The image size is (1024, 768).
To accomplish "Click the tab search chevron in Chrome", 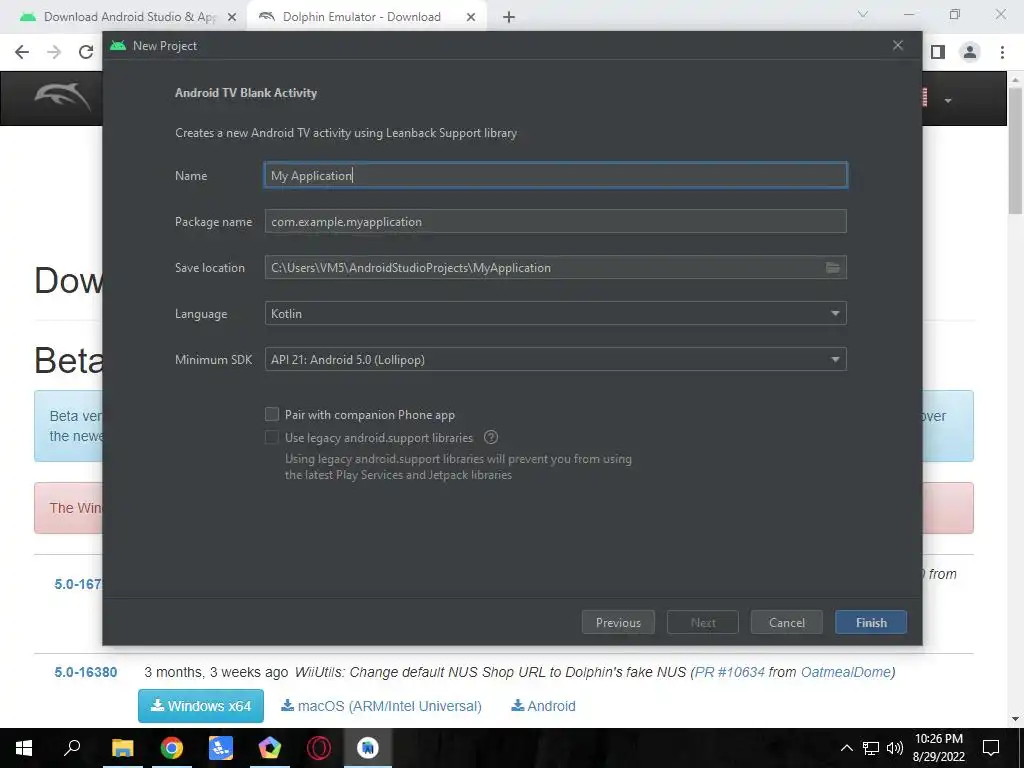I will 863,14.
